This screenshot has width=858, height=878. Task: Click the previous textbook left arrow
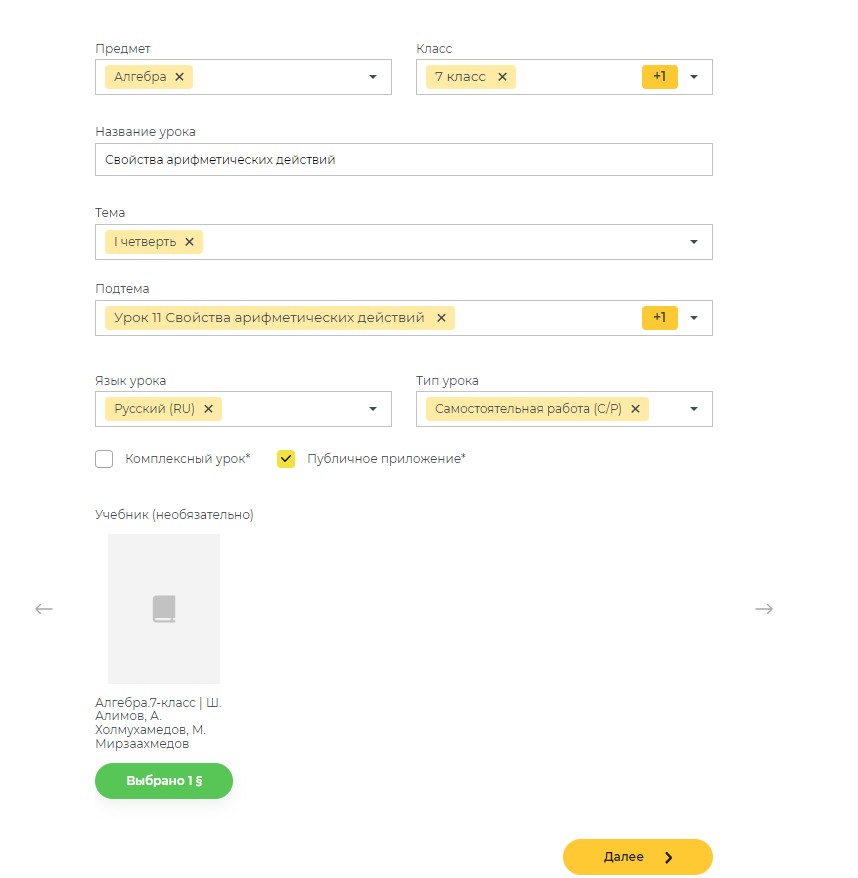[44, 609]
